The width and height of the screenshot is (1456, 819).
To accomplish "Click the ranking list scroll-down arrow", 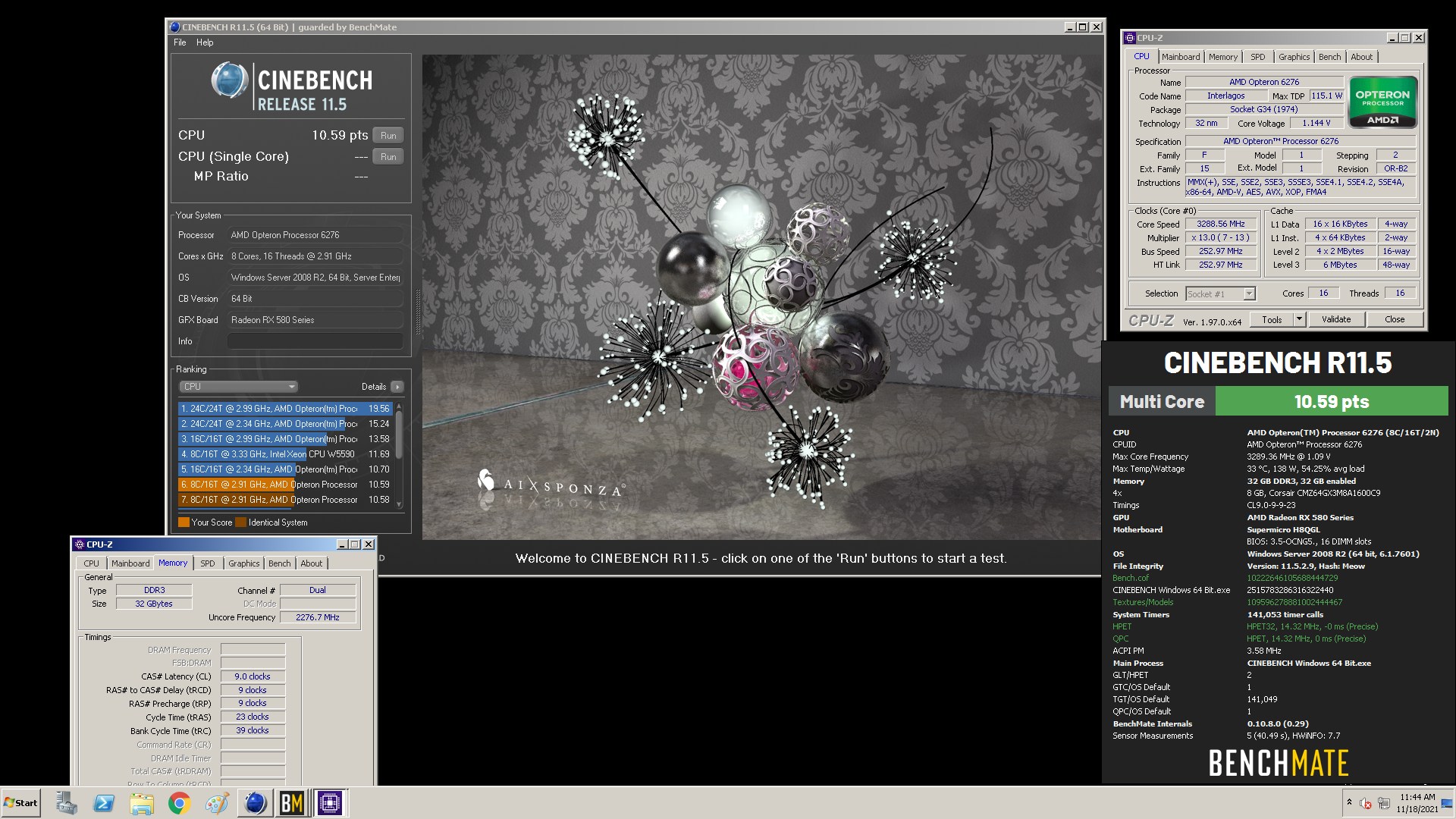I will point(399,504).
